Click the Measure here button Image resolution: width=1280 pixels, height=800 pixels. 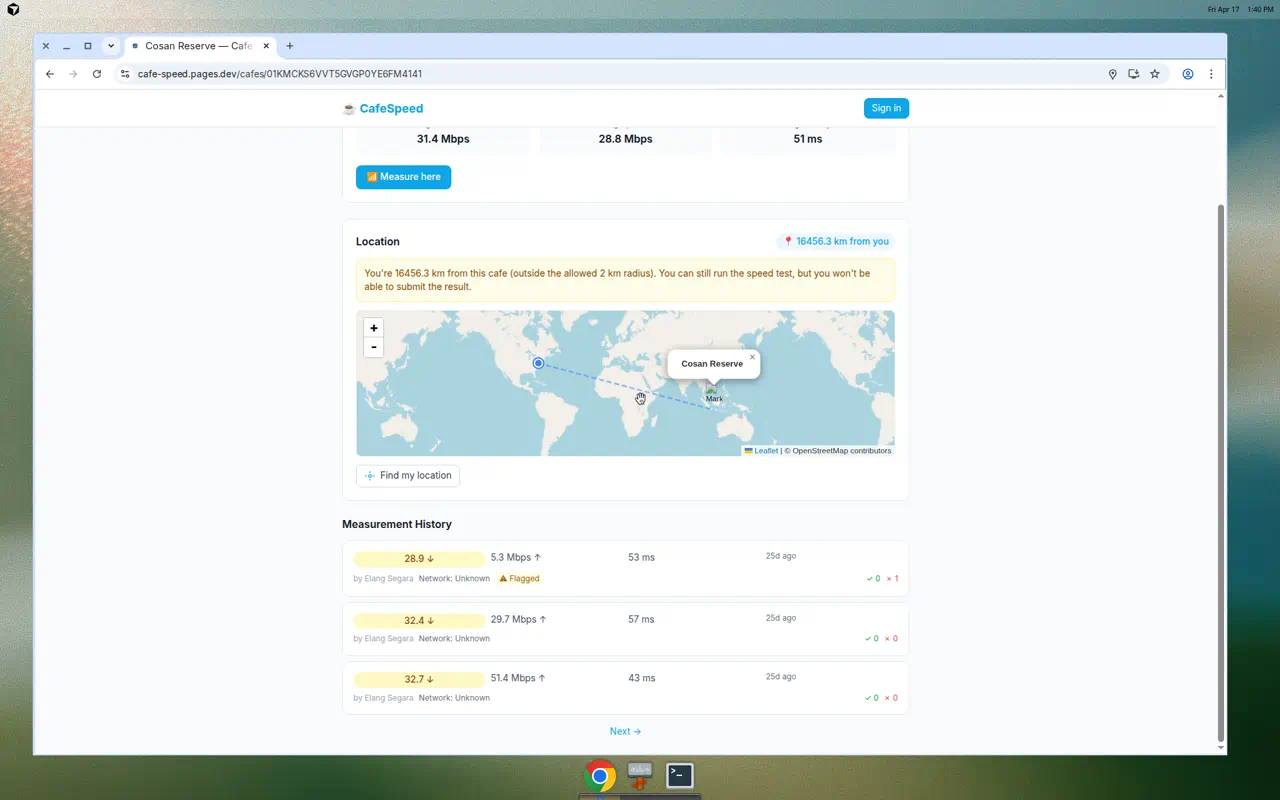[403, 177]
